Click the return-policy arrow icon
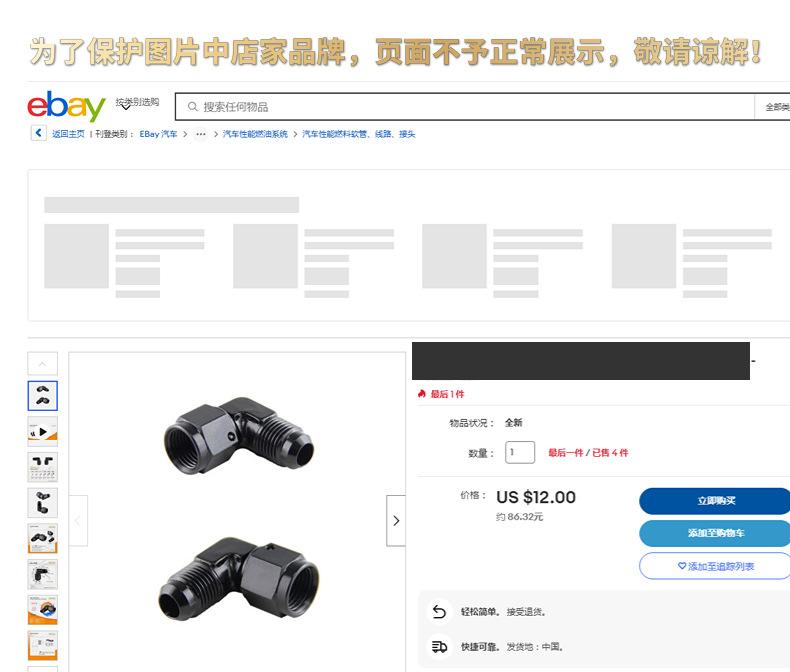Viewport: 790px width, 672px height. click(x=439, y=612)
